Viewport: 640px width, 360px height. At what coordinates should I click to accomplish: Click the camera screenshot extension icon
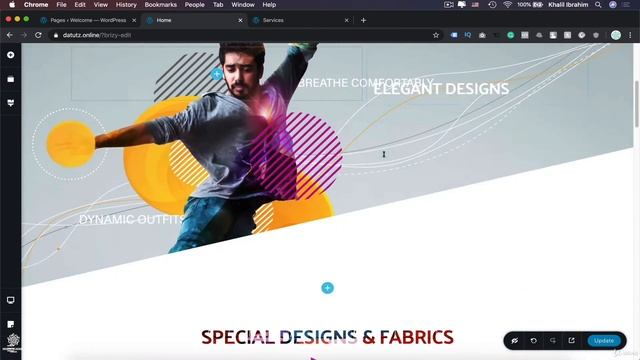(482, 36)
